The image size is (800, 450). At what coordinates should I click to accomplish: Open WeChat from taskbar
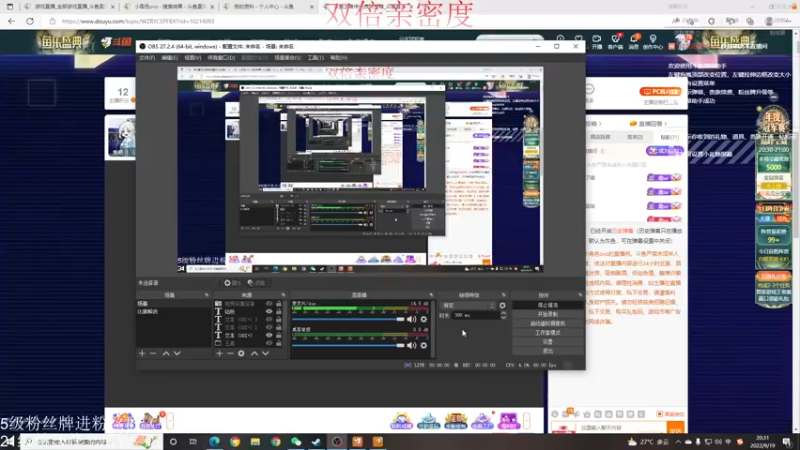(x=296, y=442)
